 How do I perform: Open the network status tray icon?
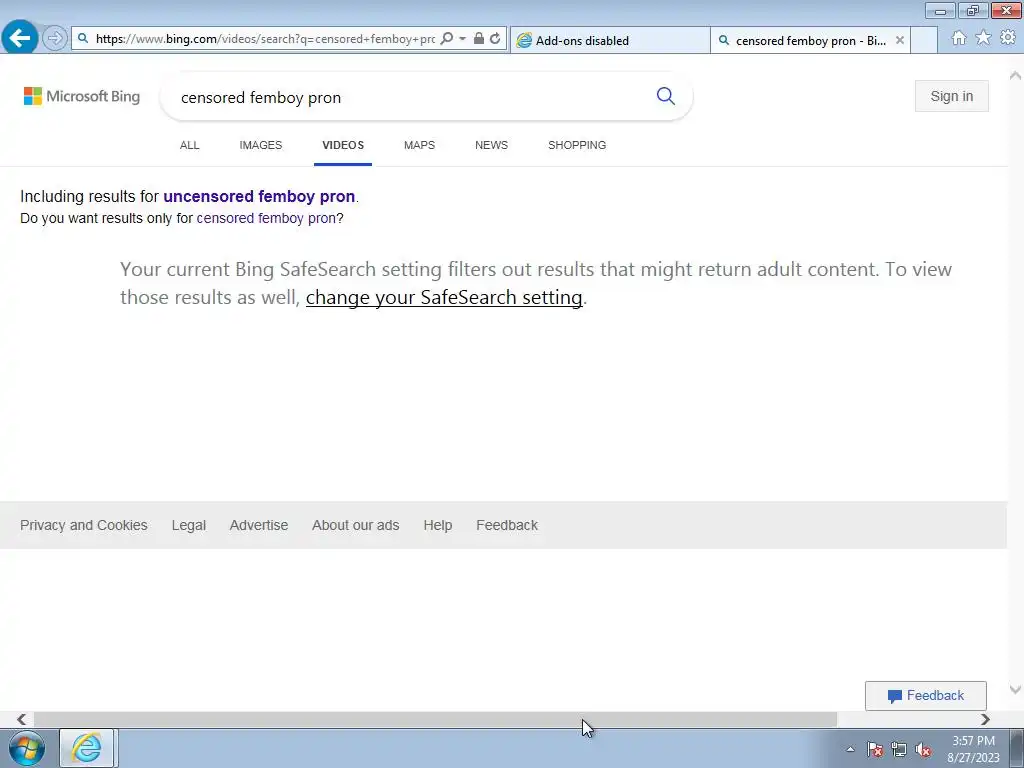click(899, 749)
